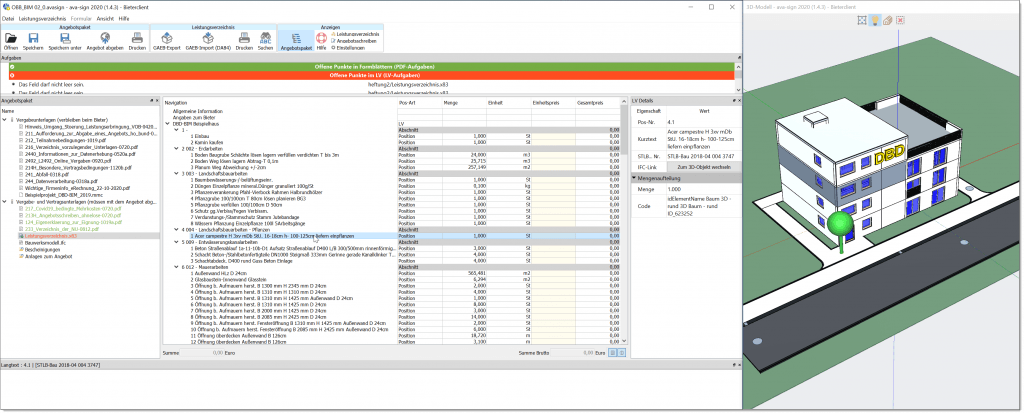Click the Pos-Art column header
The image size is (1024, 414).
420,103
